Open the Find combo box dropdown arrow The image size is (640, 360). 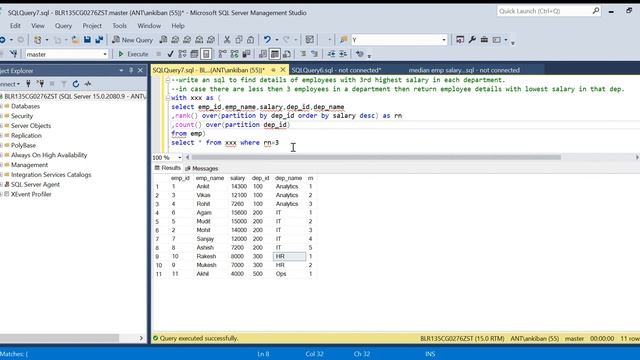coord(444,40)
